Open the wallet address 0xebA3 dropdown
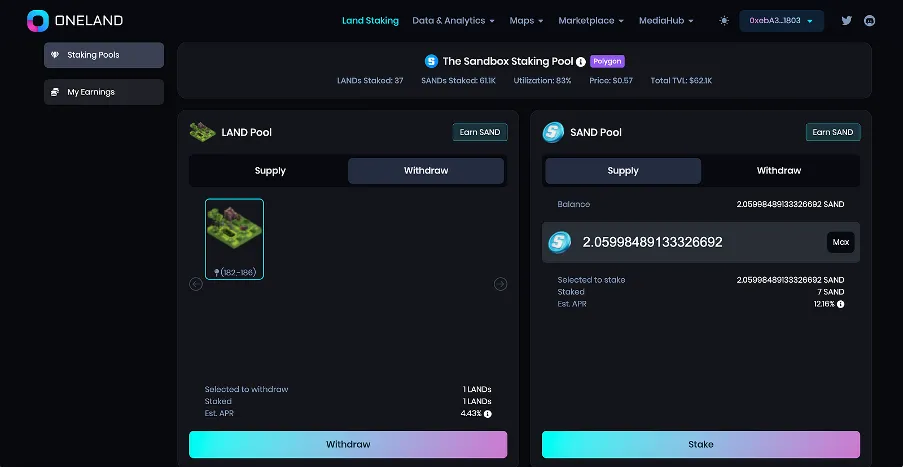 pyautogui.click(x=781, y=21)
